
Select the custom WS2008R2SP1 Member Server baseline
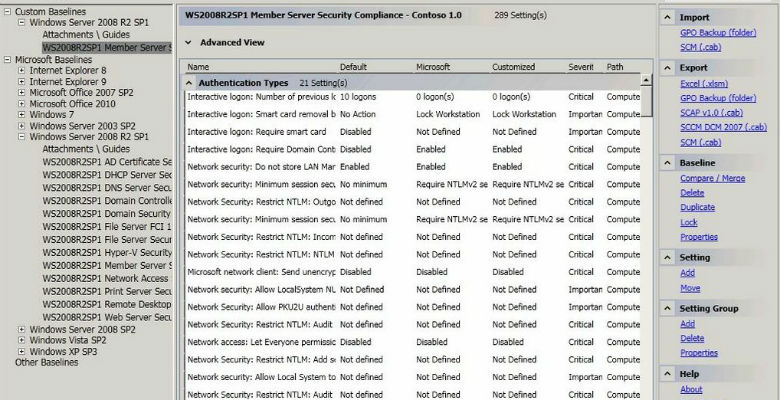click(106, 48)
